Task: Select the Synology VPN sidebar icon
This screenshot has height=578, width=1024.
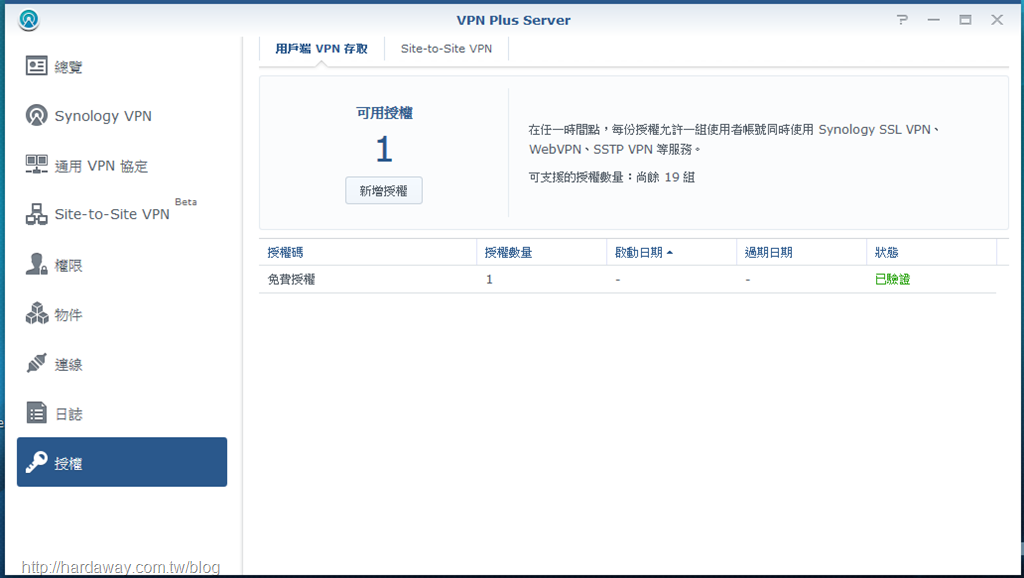Action: pos(37,116)
